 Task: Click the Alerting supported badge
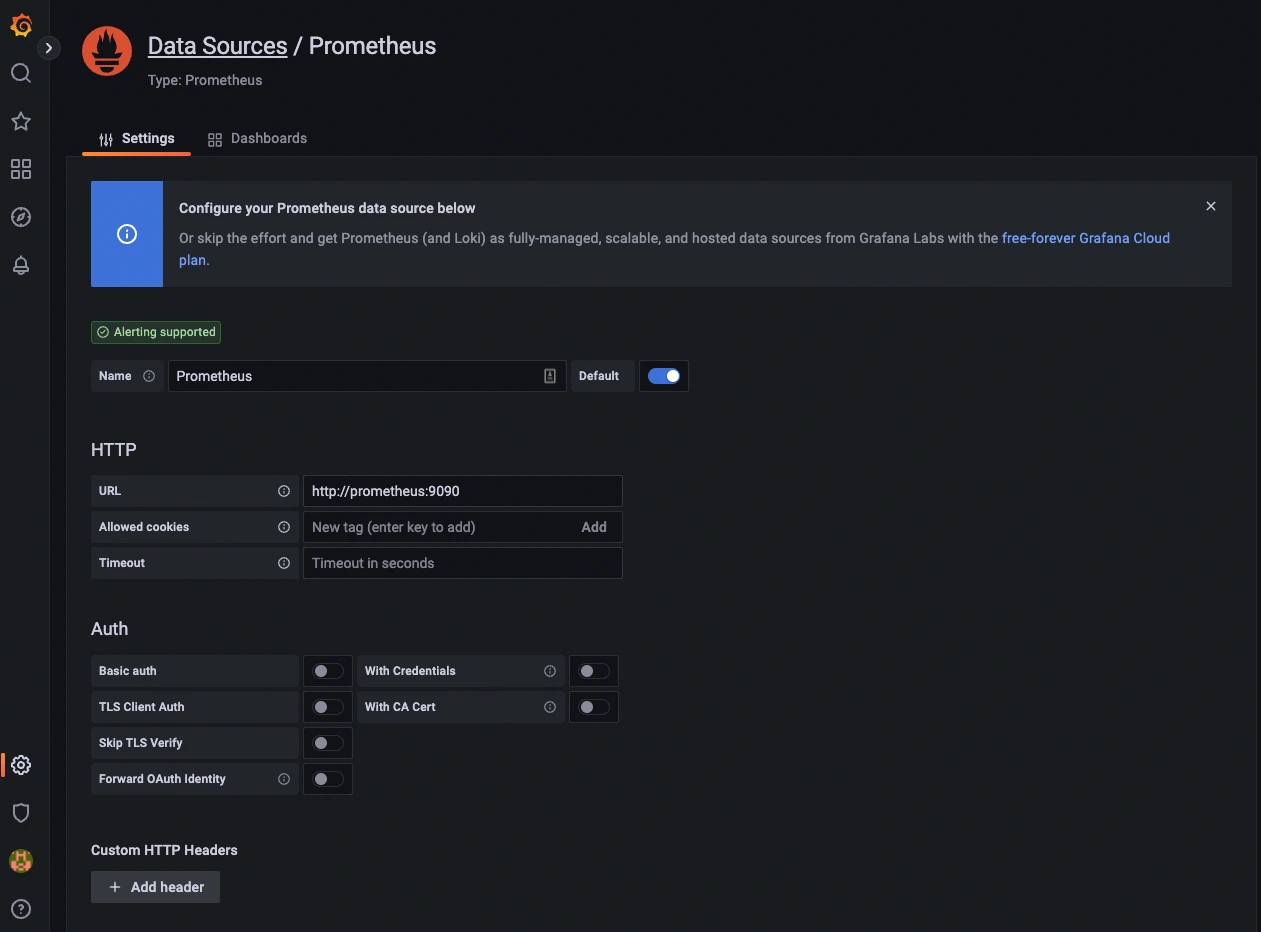[156, 332]
